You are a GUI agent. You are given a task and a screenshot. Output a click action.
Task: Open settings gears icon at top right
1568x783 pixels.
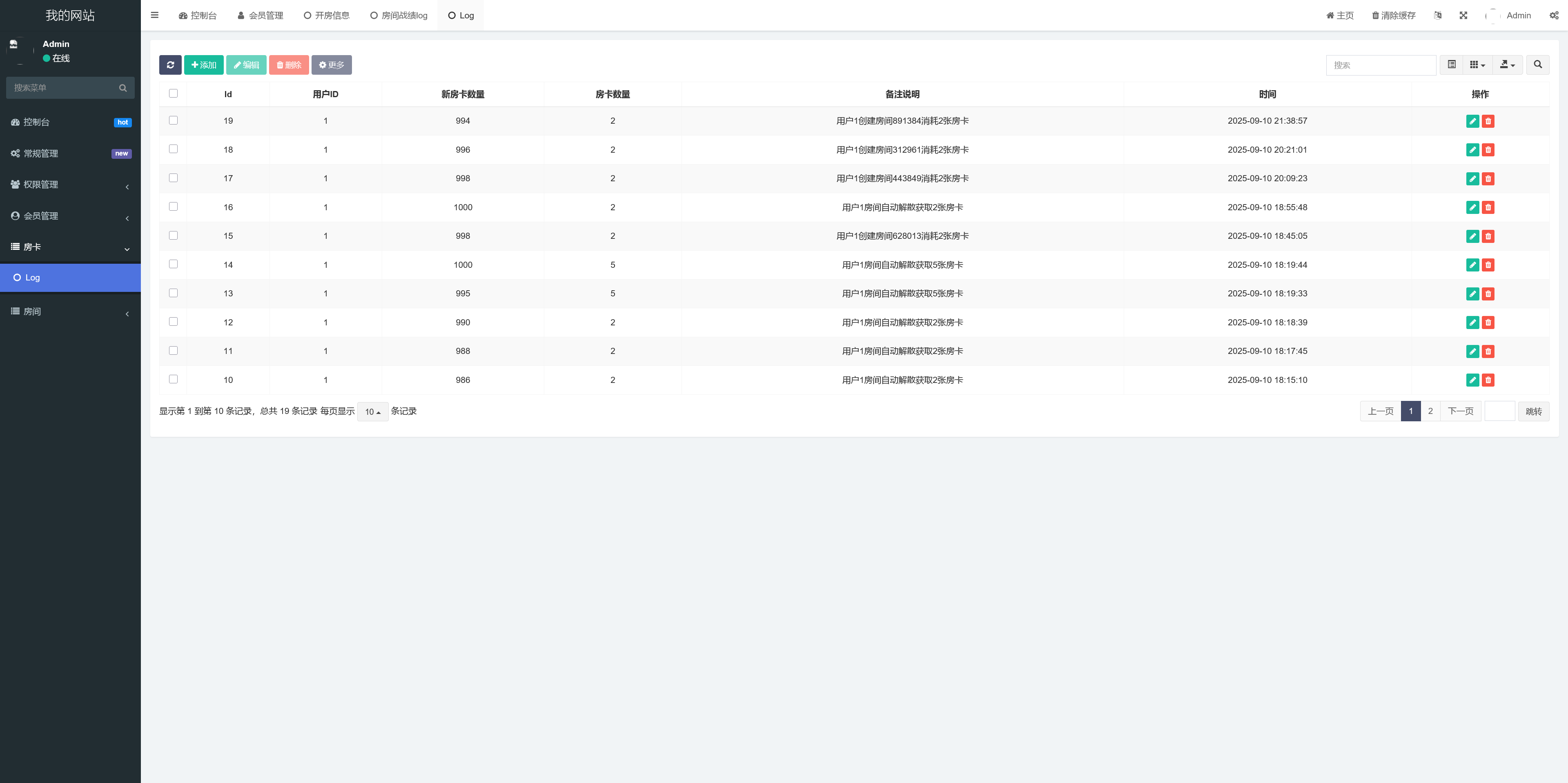pos(1554,15)
